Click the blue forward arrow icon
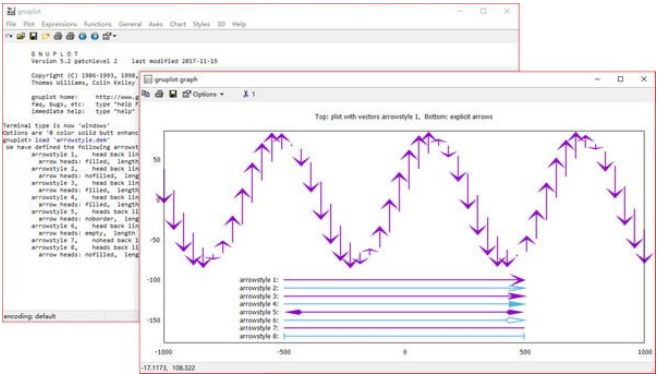 click(x=94, y=37)
